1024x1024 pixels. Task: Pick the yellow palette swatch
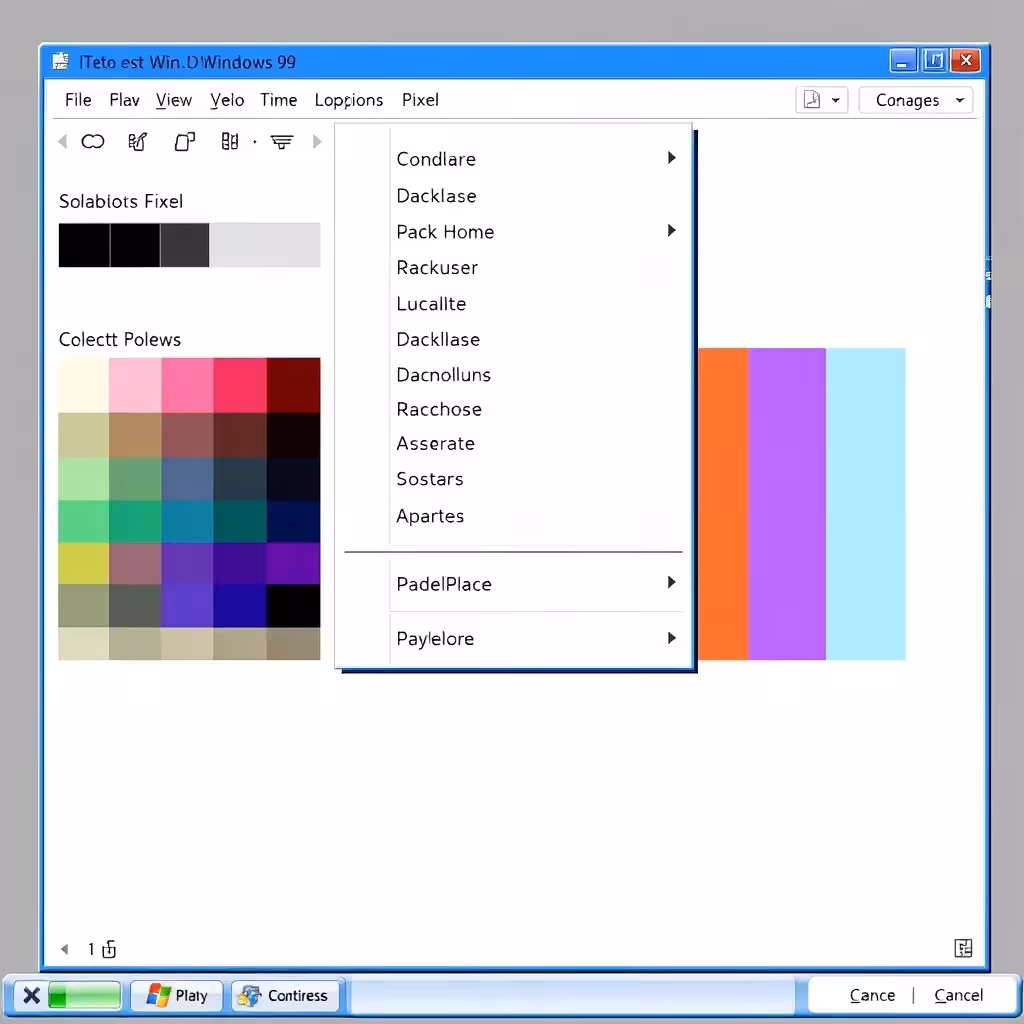[84, 563]
